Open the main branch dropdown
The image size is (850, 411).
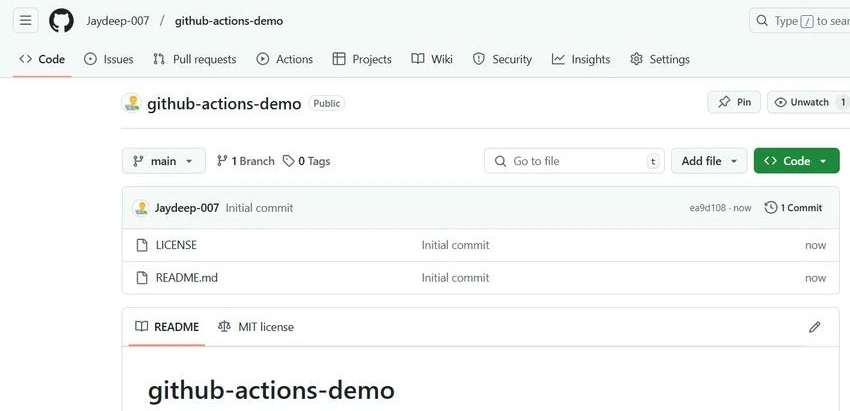tap(164, 161)
